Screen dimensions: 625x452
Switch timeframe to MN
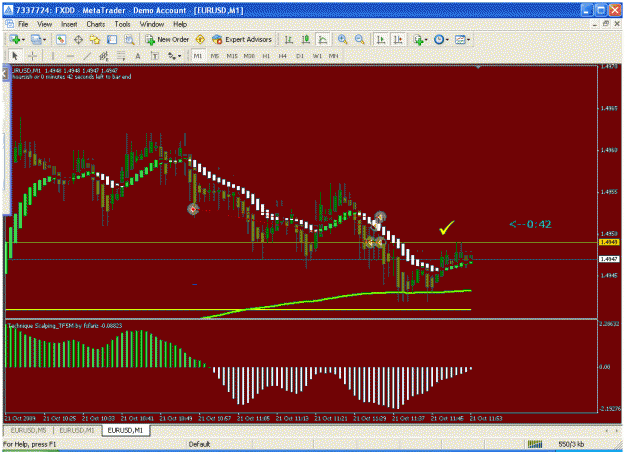[334, 56]
